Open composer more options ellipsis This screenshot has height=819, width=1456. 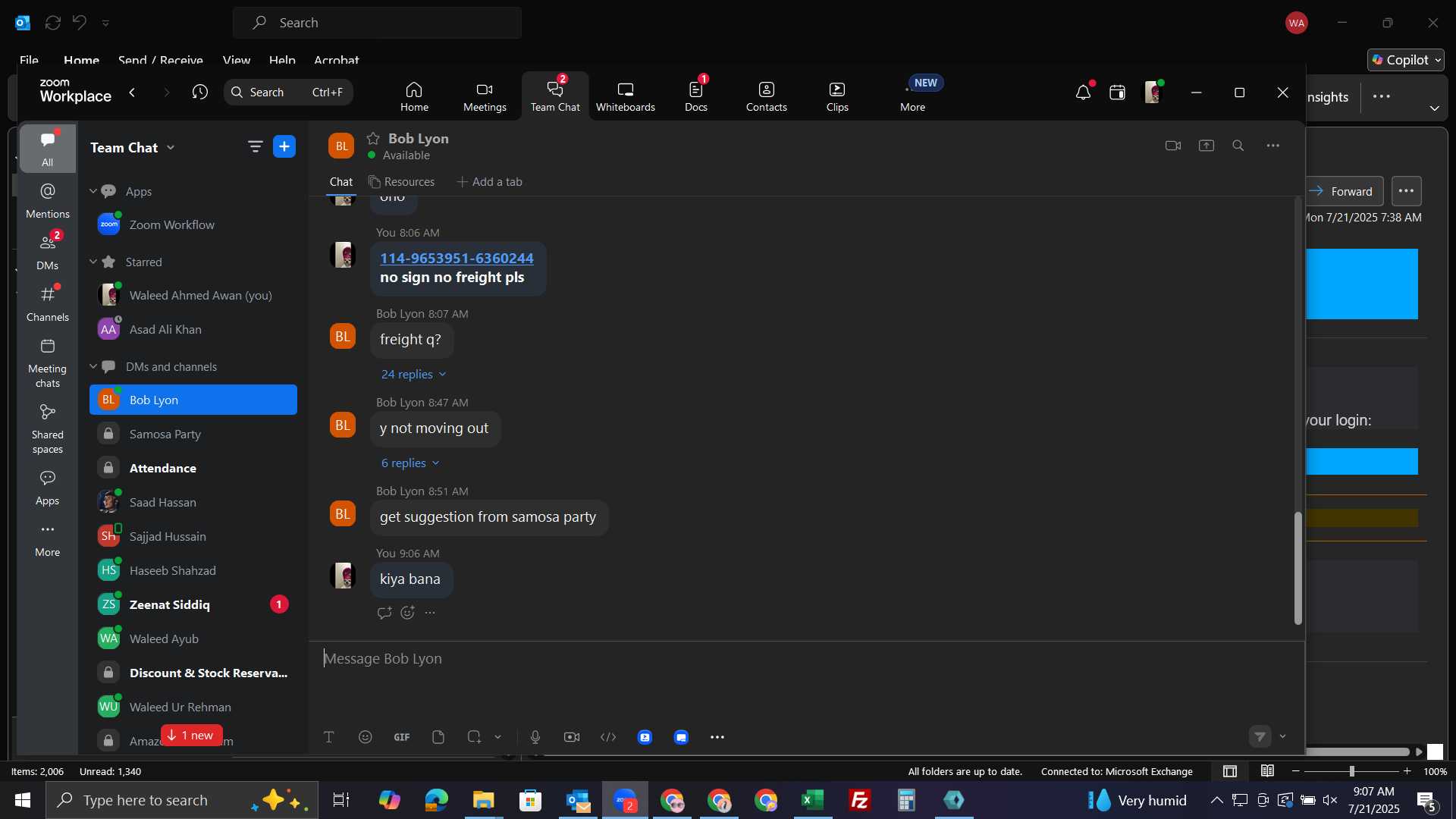click(x=717, y=737)
